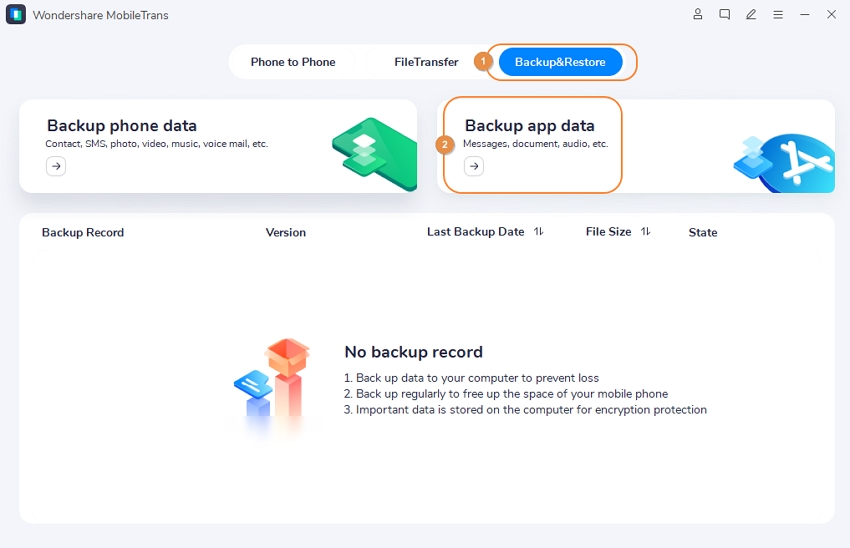Open the feedback chat bubble icon
The width and height of the screenshot is (850, 548).
pyautogui.click(x=724, y=15)
